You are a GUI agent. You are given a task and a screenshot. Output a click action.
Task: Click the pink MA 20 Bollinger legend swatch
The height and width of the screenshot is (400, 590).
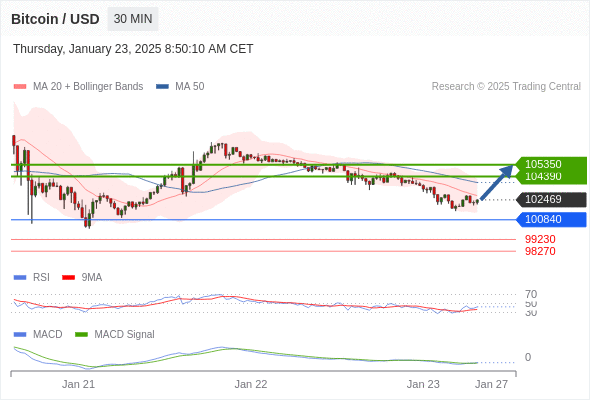click(20, 87)
